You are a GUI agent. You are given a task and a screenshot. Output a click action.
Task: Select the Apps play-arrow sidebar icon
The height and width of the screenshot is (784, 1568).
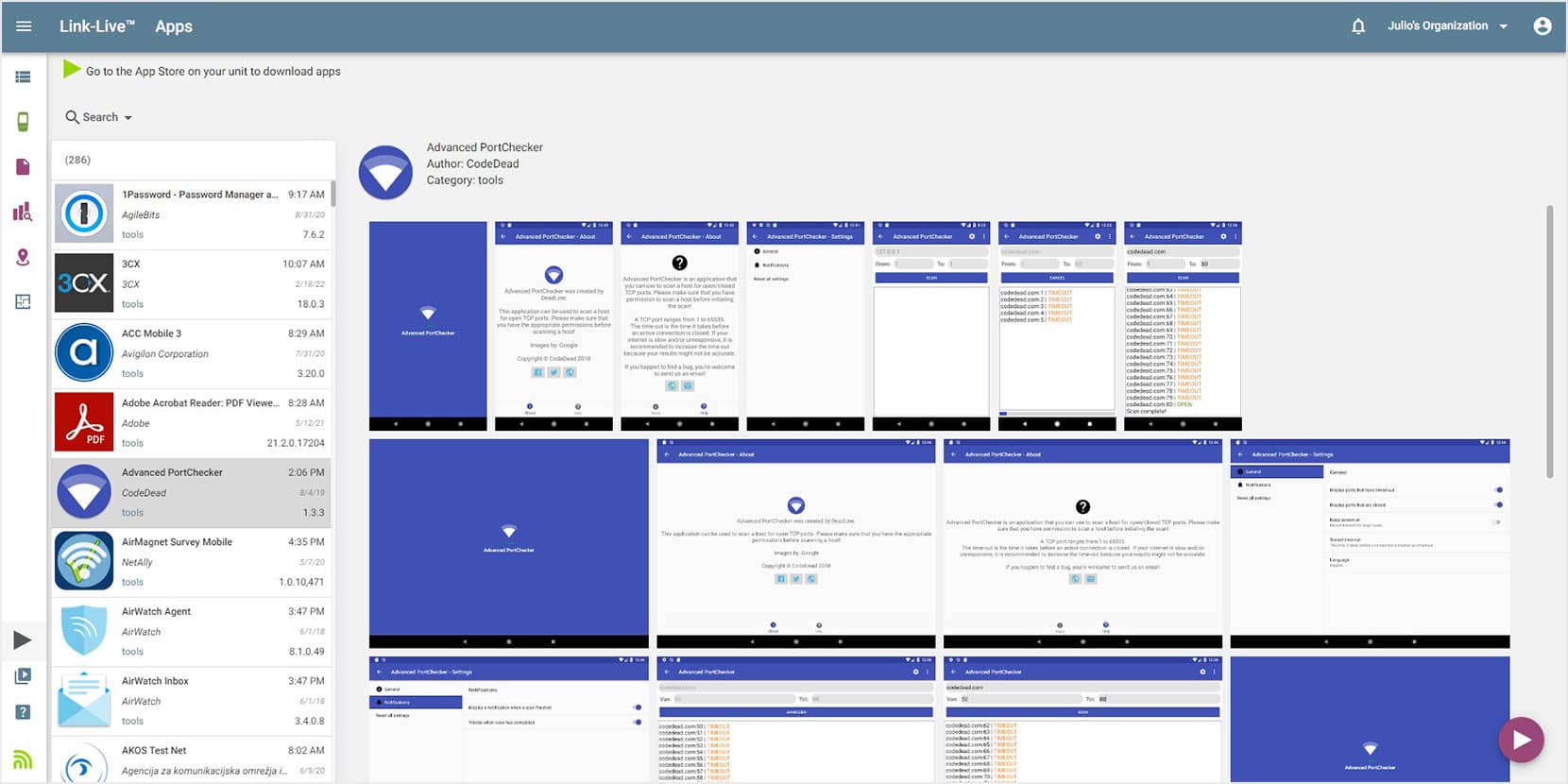pos(23,640)
